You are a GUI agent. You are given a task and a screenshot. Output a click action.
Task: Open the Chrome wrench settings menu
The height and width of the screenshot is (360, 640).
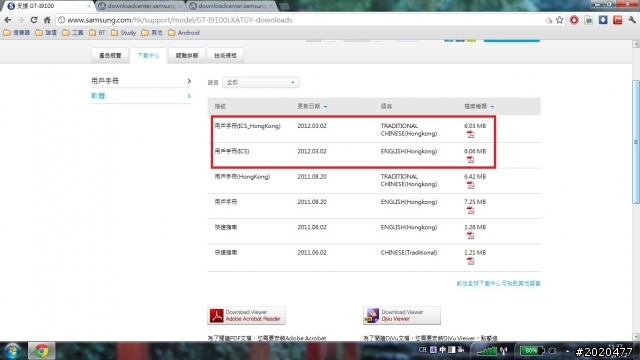[632, 20]
